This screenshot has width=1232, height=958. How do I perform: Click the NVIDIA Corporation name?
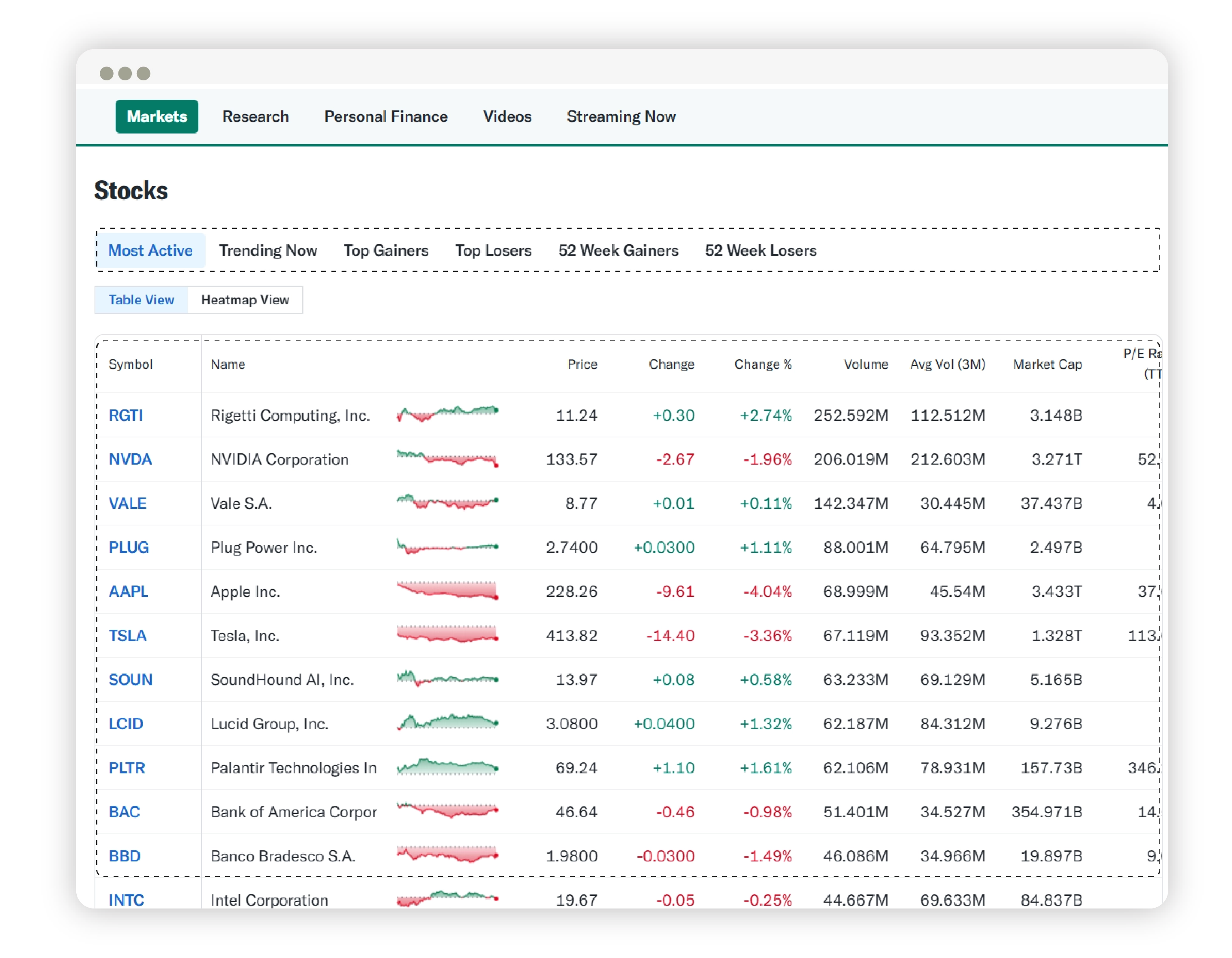tap(279, 459)
